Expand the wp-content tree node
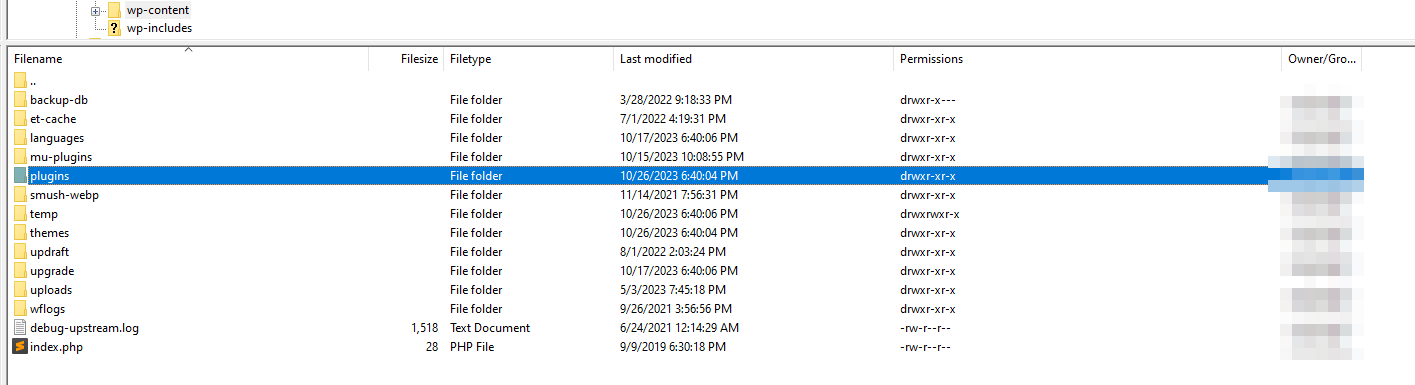This screenshot has height=385, width=1415. [x=96, y=10]
